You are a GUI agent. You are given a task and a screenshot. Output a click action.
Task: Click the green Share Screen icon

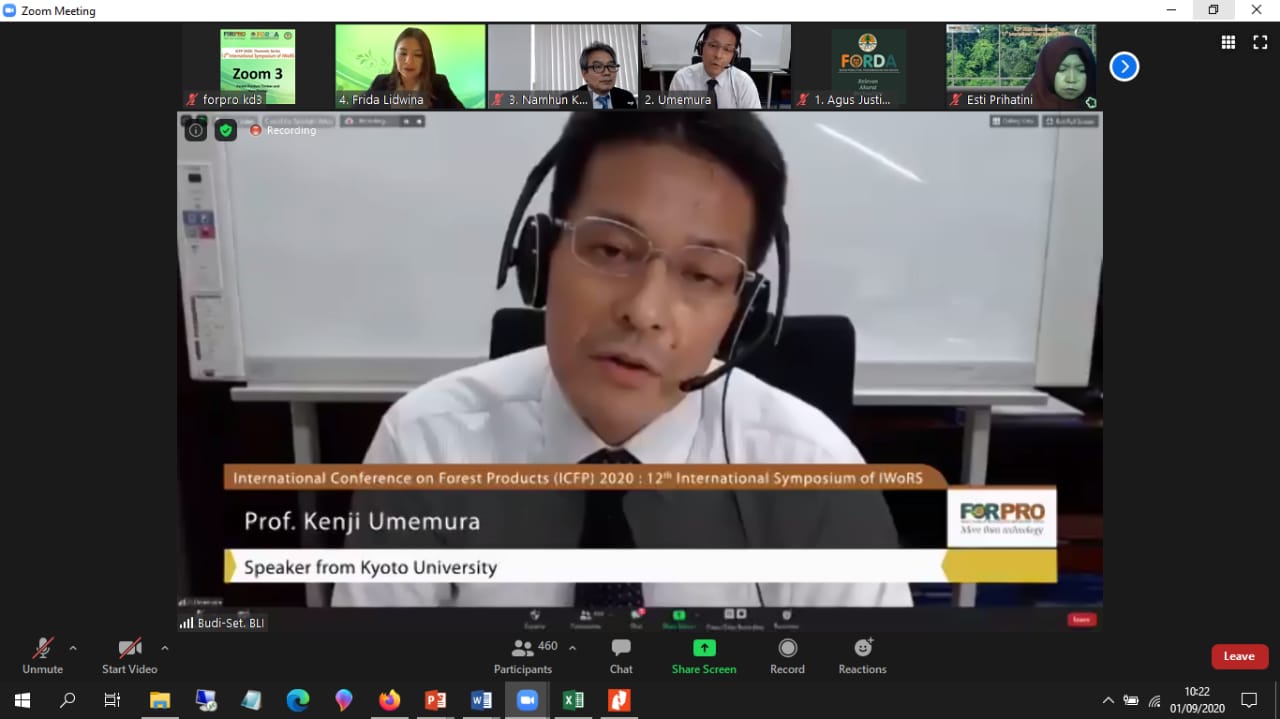click(x=704, y=648)
